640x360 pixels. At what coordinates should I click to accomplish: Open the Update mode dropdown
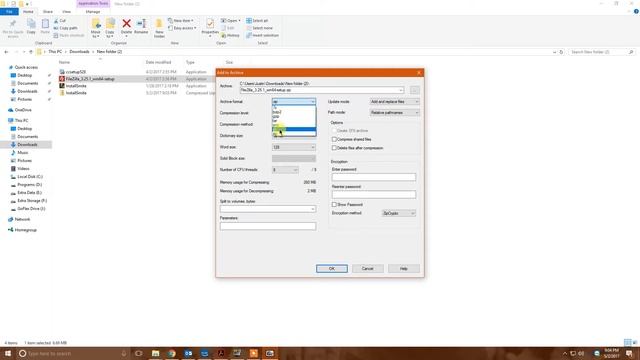click(394, 102)
